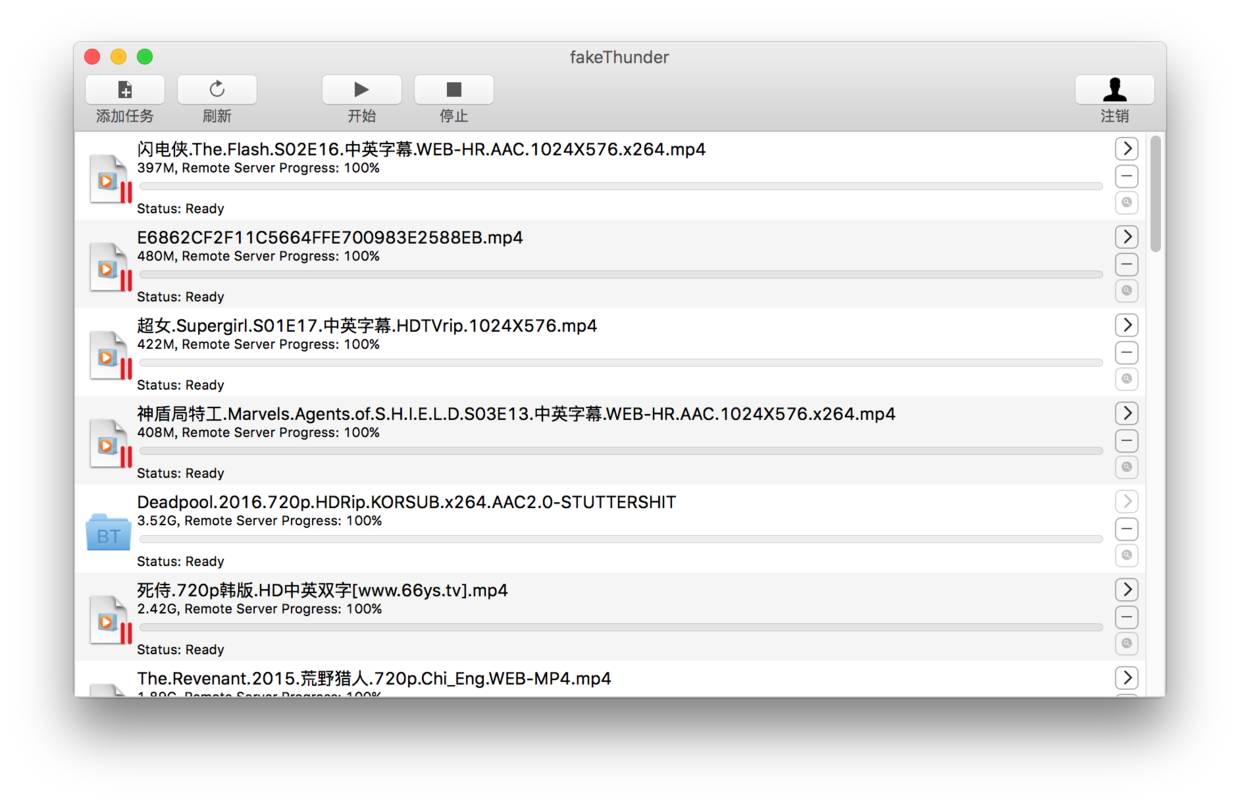Select the title 超女.Supergirl.S01E17.中英字幕.HDTVrip.1024X576.mp4
The image size is (1240, 803).
point(367,325)
